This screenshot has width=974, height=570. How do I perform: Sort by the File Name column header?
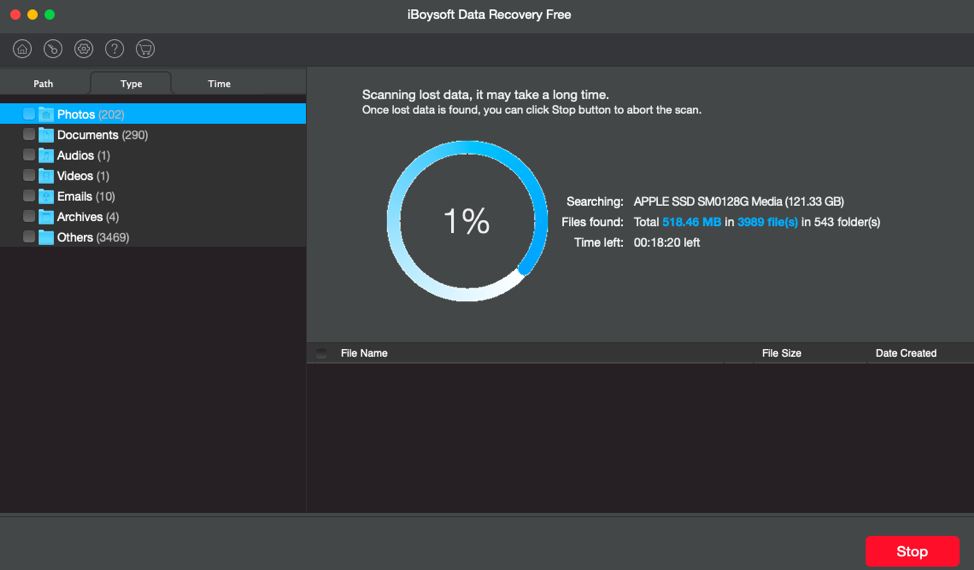[x=364, y=353]
